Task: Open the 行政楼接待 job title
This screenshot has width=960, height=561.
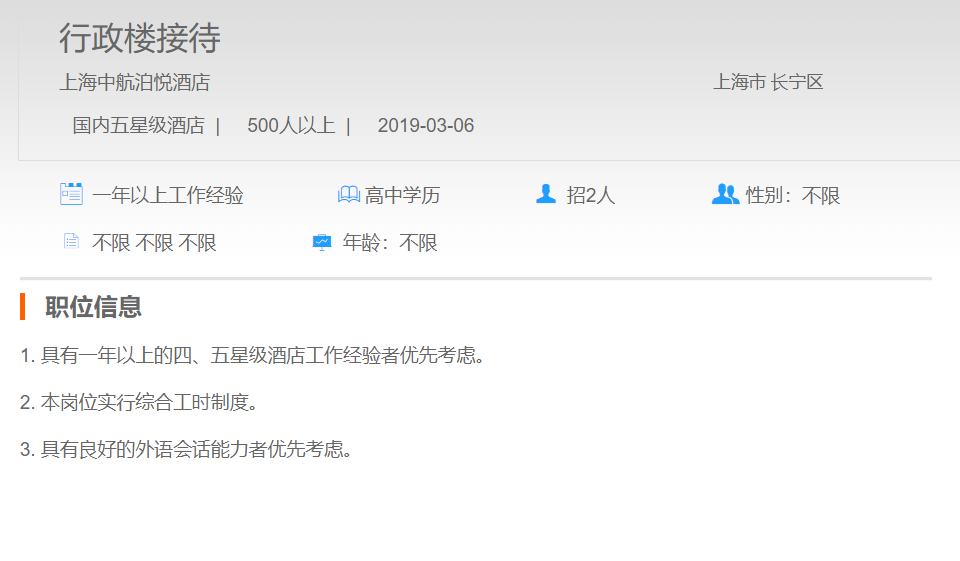Action: click(x=139, y=38)
